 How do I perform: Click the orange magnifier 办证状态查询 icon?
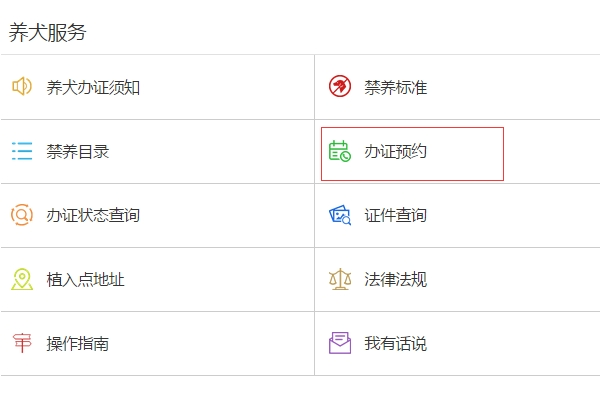[22, 215]
